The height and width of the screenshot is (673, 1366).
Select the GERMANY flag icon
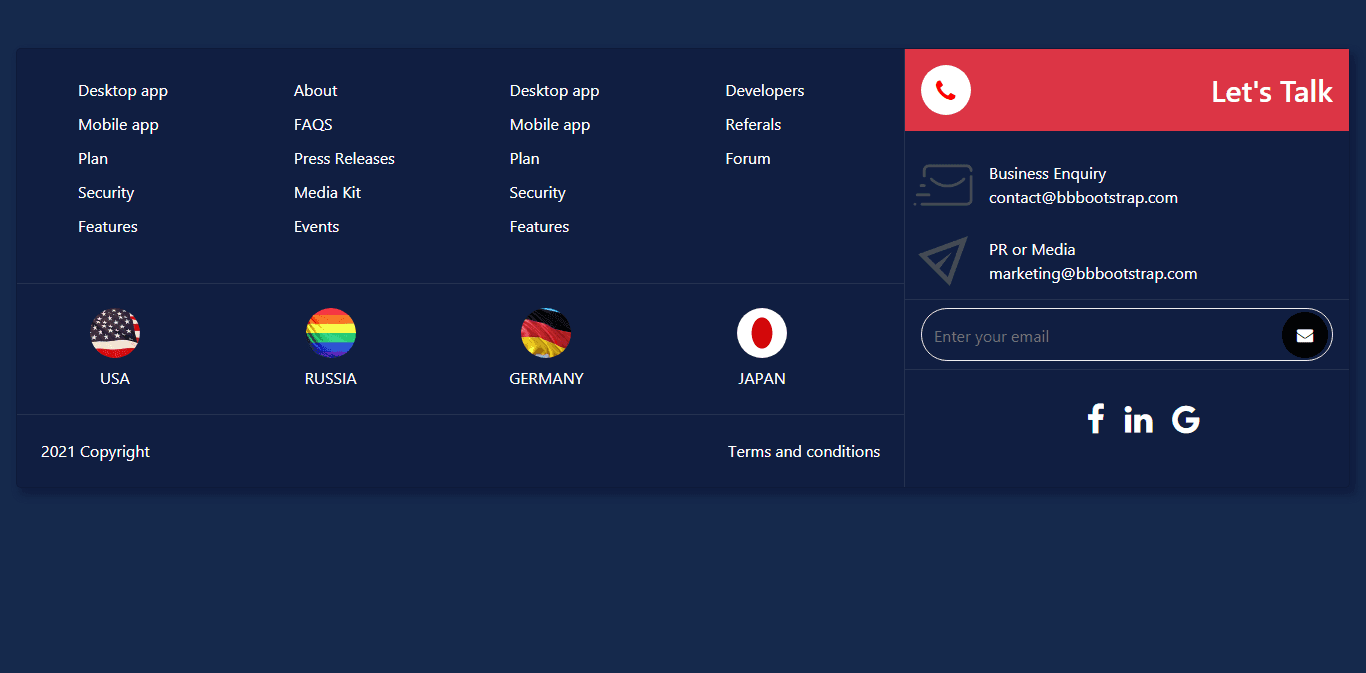tap(546, 333)
